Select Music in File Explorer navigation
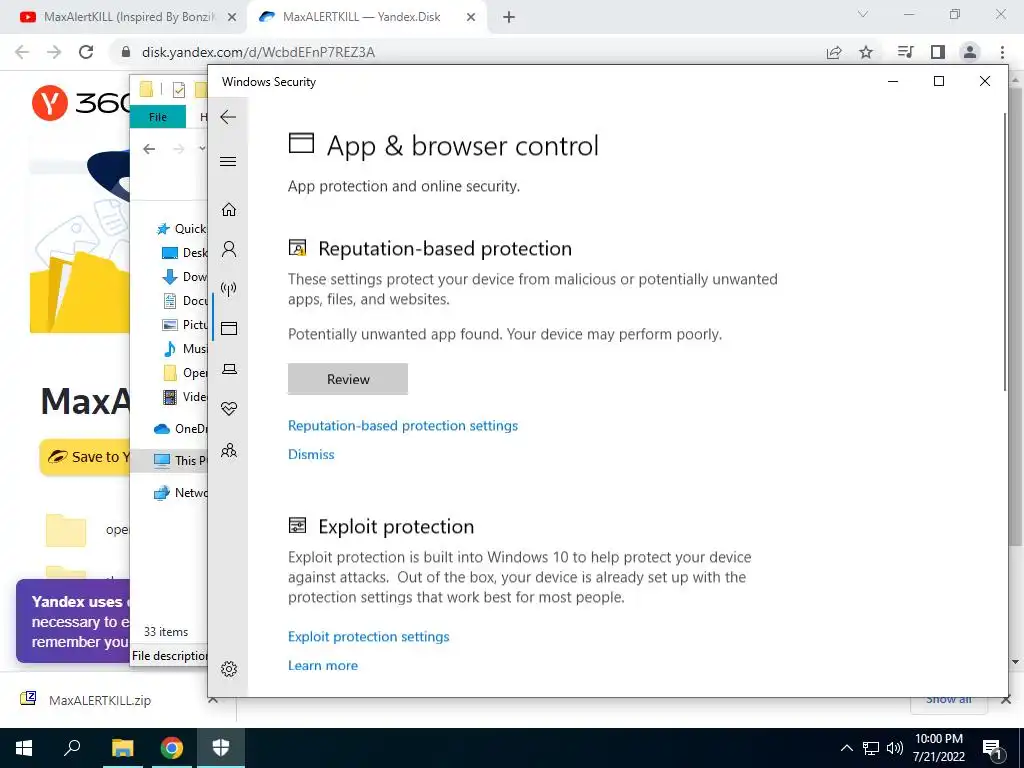The image size is (1024, 768). pos(184,349)
